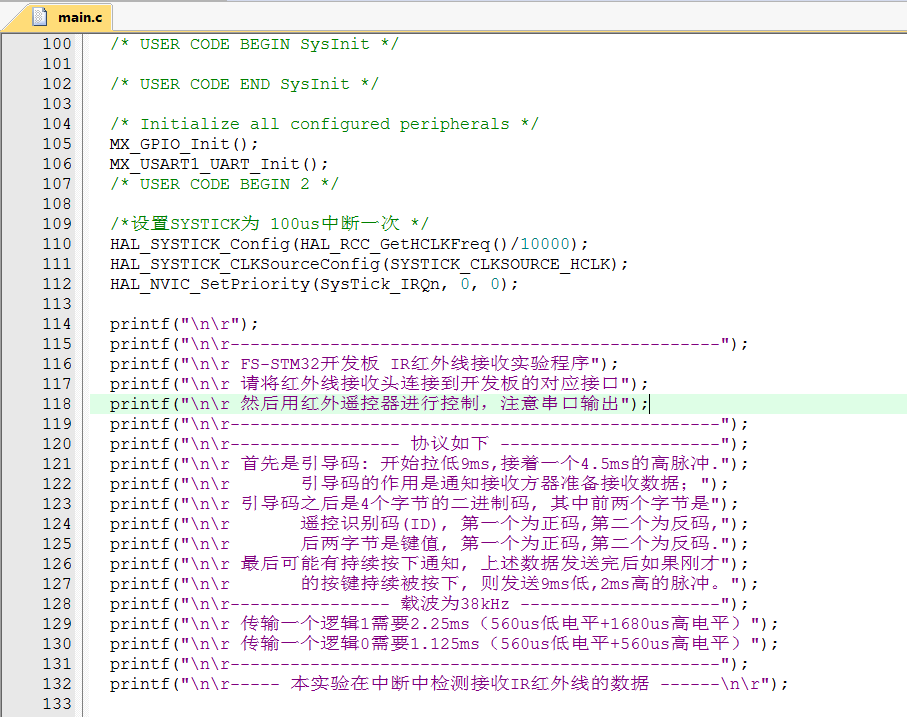Click the printf on line 122
The width and height of the screenshot is (907, 717).
[419, 484]
